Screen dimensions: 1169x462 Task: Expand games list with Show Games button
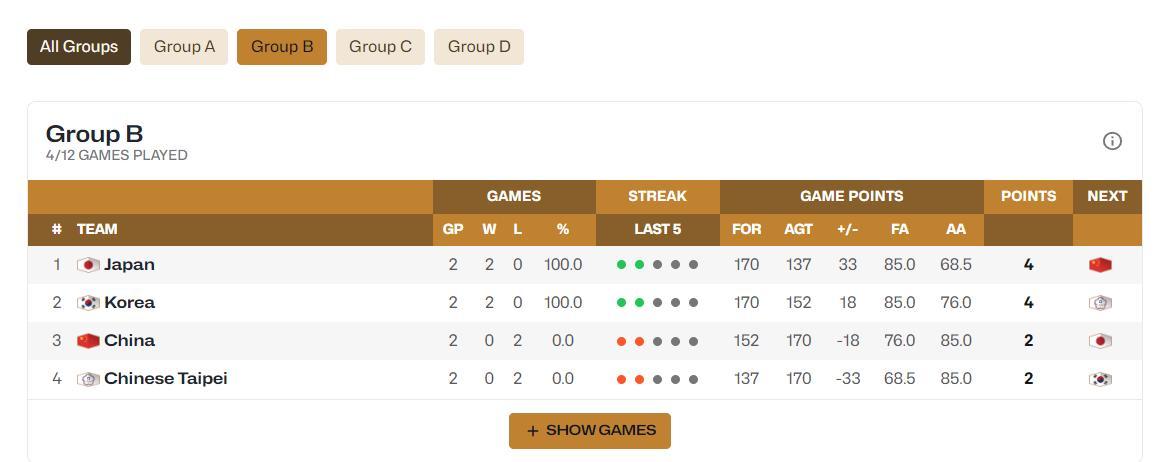pyautogui.click(x=590, y=431)
